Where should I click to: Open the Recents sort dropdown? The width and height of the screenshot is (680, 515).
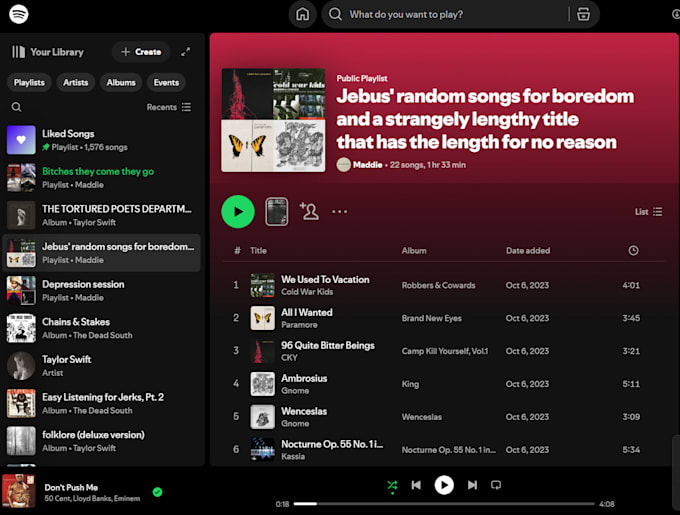coord(169,107)
